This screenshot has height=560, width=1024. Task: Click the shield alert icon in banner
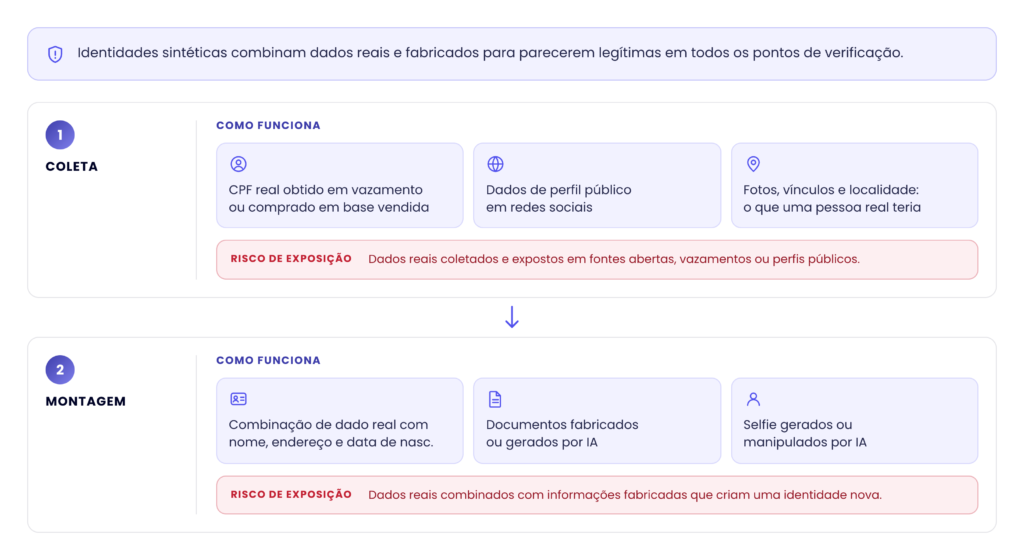[56, 54]
